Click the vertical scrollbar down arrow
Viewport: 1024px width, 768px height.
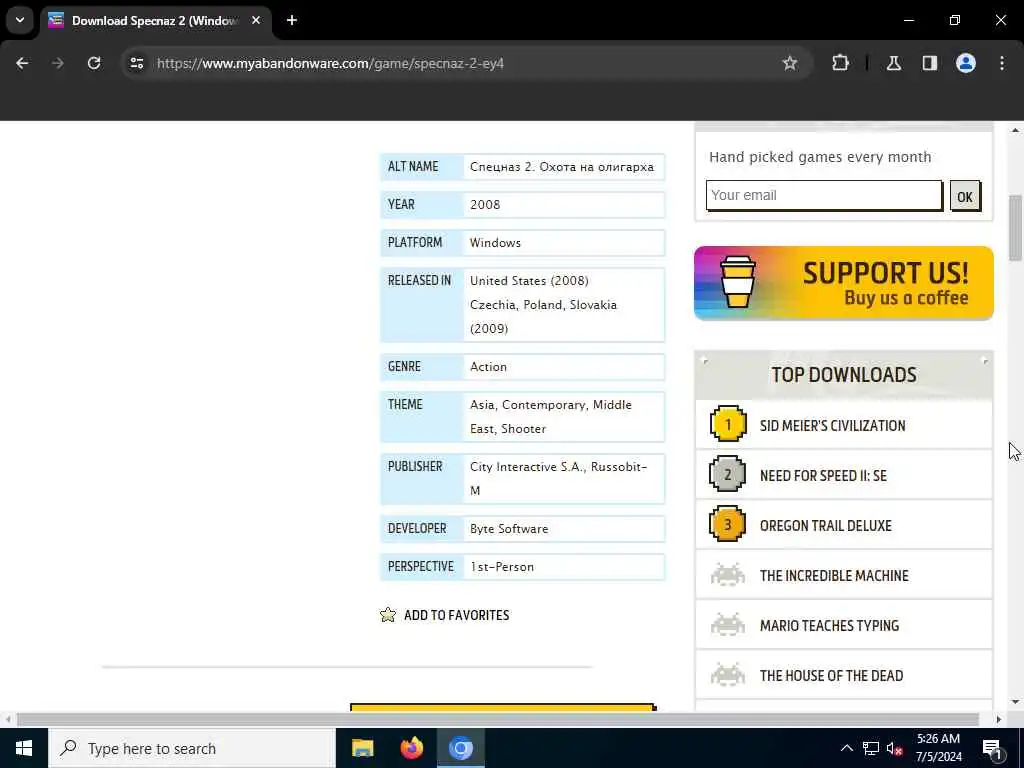1015,702
